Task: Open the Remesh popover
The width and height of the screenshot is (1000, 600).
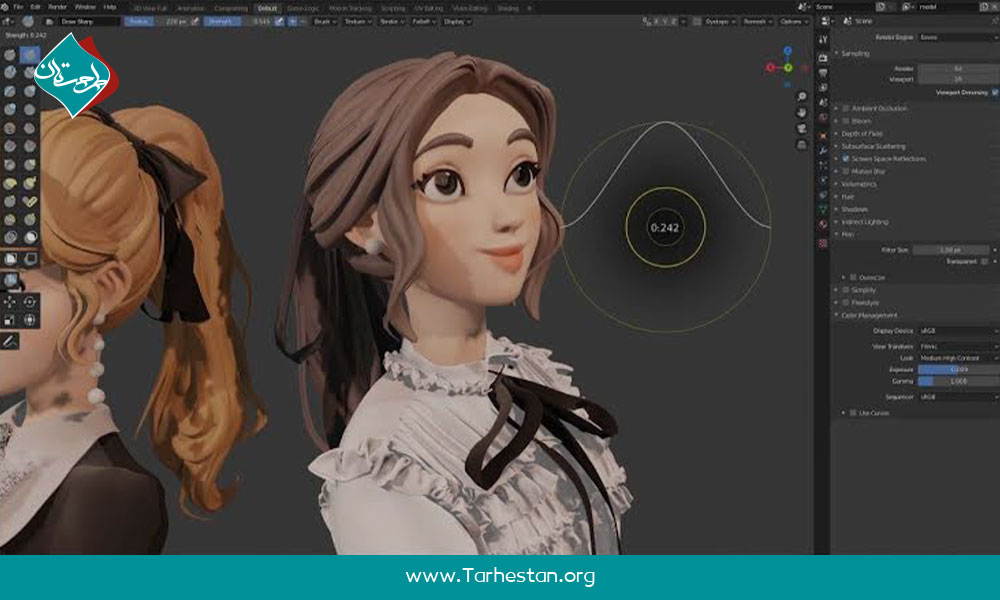Action: tap(757, 22)
